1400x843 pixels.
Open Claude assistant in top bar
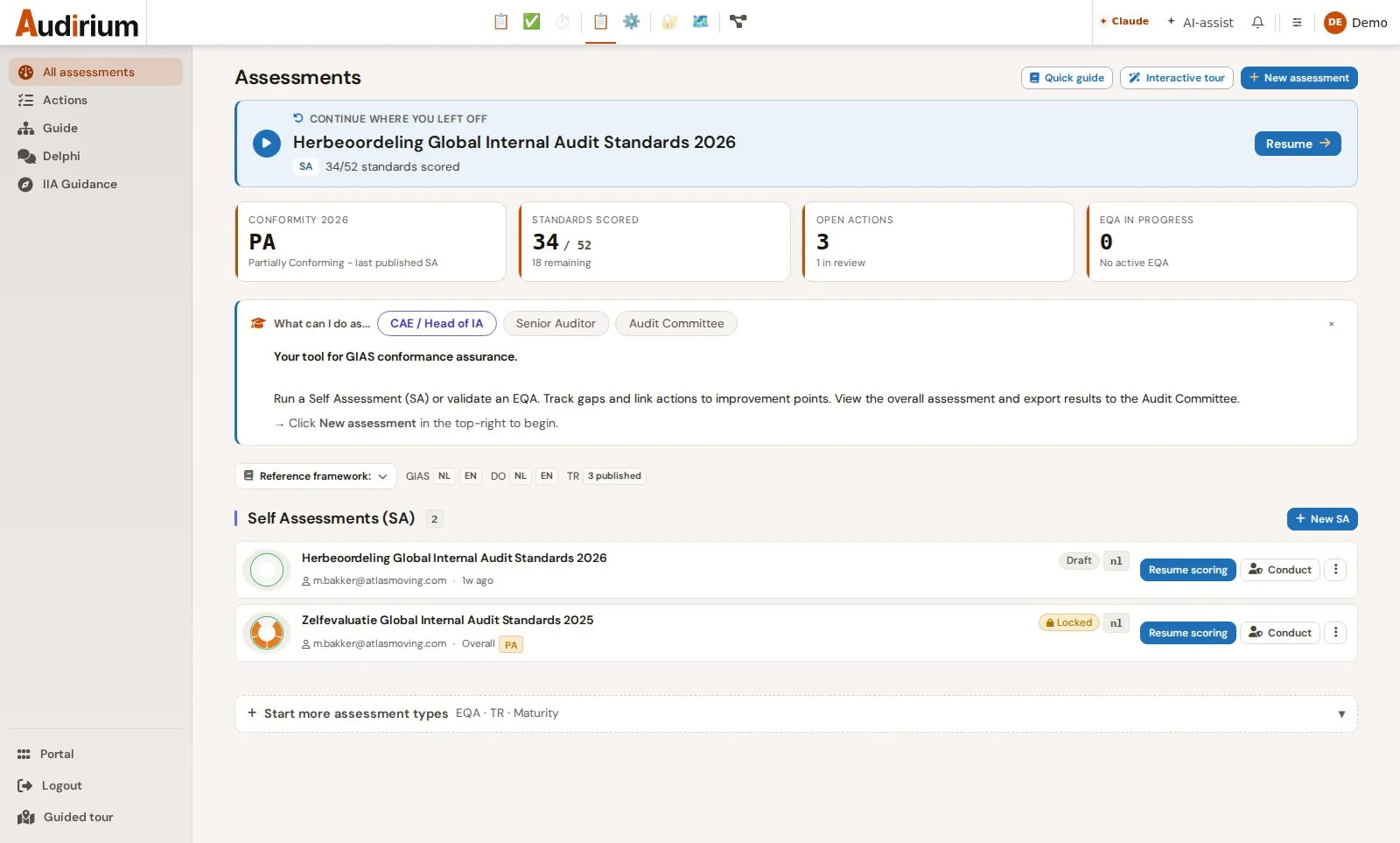point(1124,22)
